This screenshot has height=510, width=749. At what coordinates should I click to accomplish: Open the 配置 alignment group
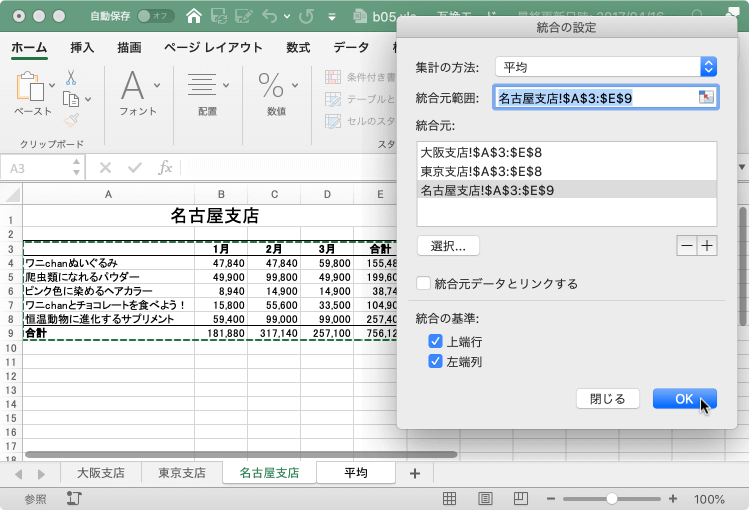[207, 94]
